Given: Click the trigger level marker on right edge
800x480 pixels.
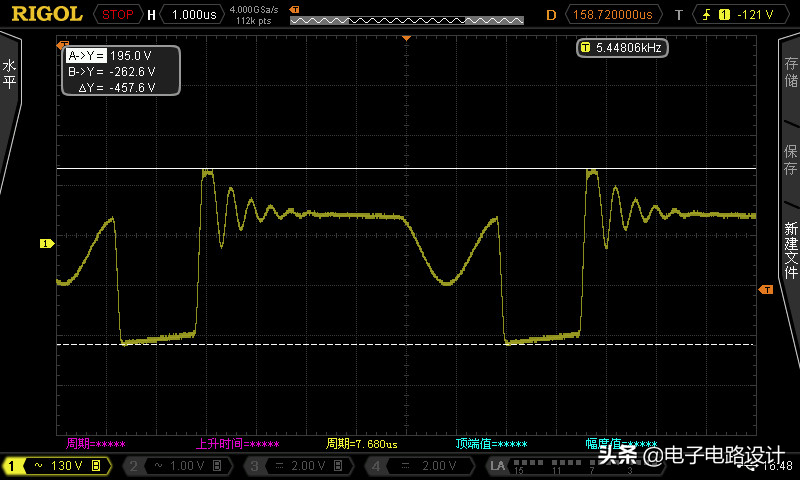Looking at the screenshot, I should [x=766, y=289].
